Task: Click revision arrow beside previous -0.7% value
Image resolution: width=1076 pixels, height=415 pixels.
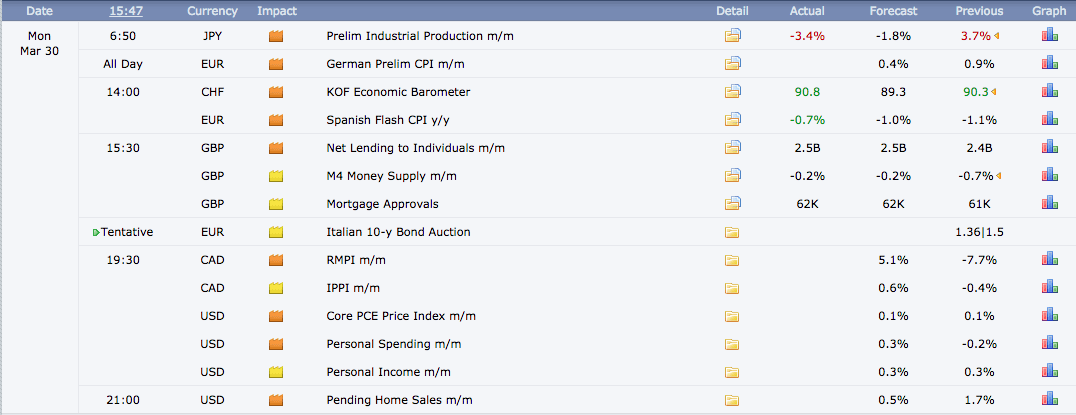Action: (997, 176)
